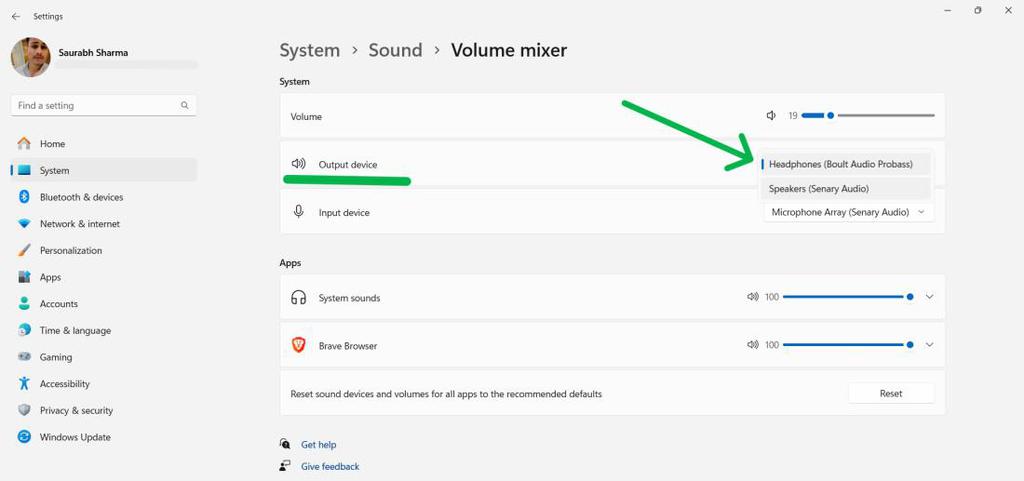
Task: Navigate to the Sound breadcrumb
Action: [x=395, y=50]
